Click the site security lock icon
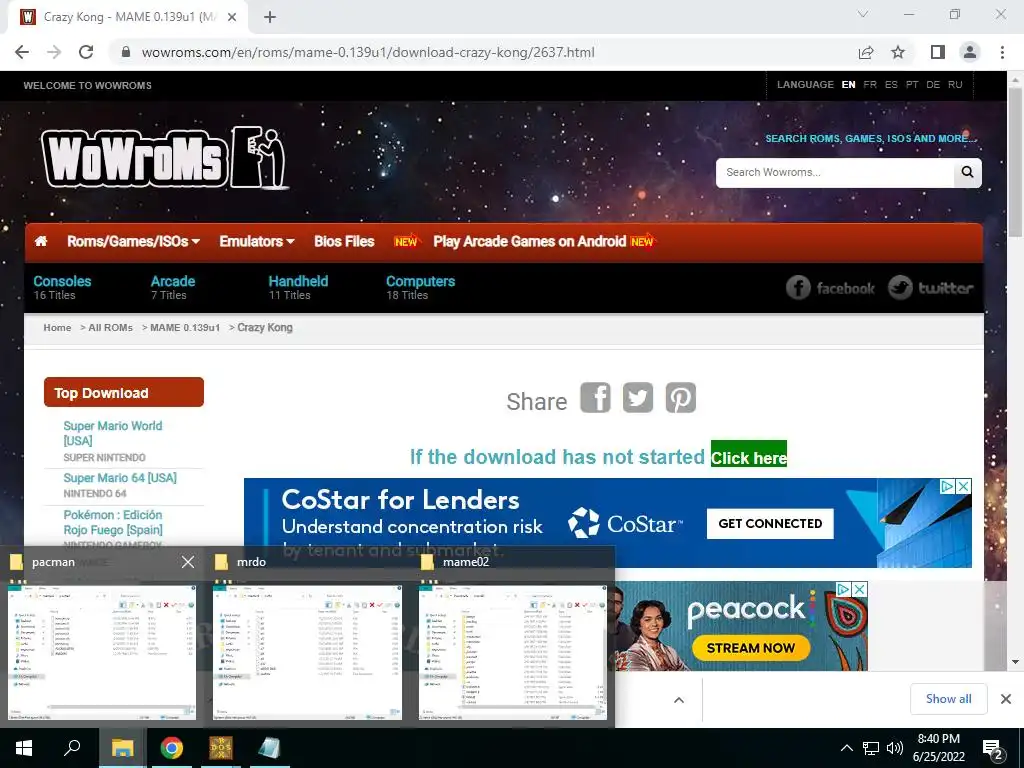This screenshot has height=768, width=1024. coord(126,52)
